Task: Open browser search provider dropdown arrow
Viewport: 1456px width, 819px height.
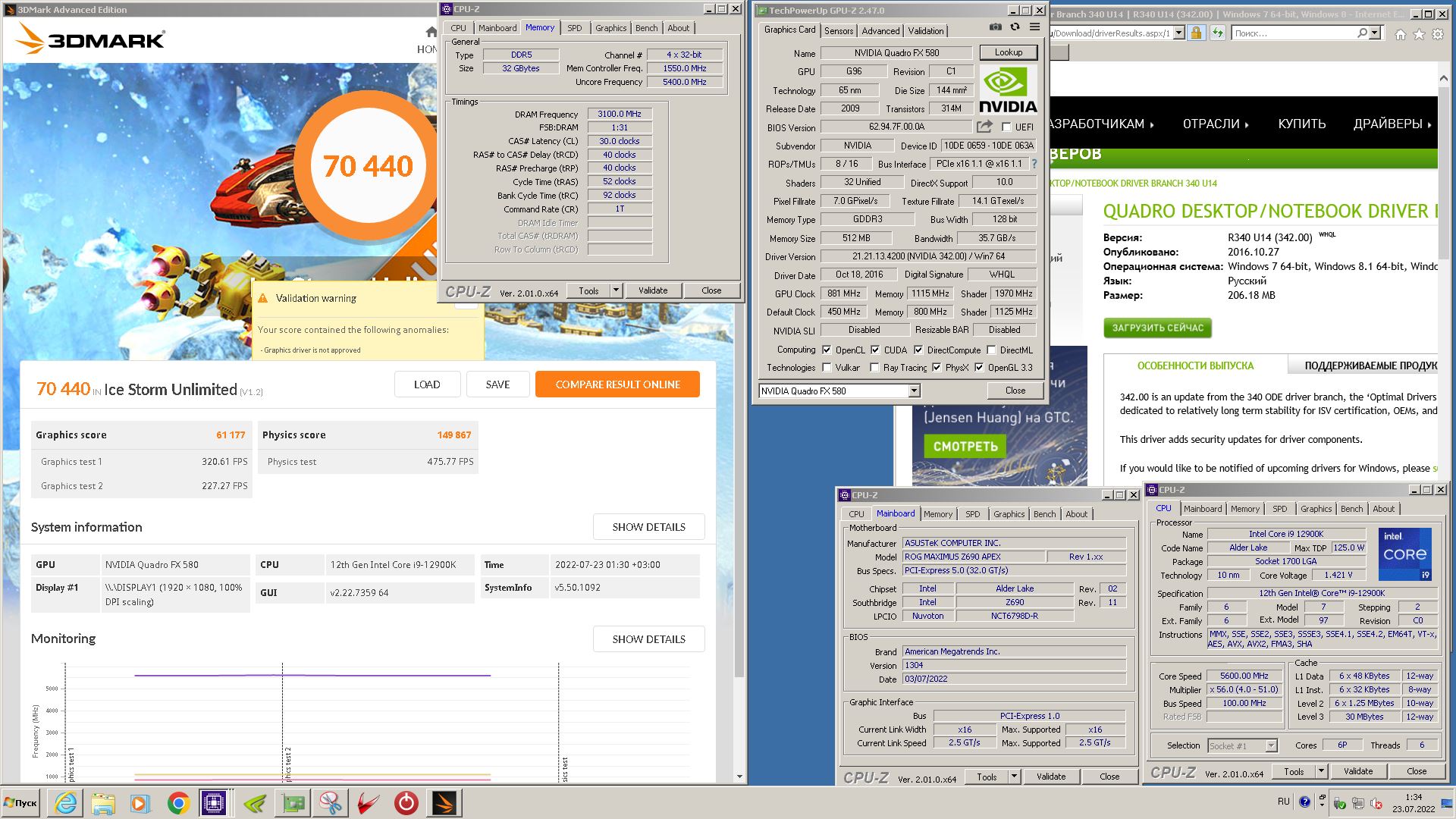Action: 1375,33
